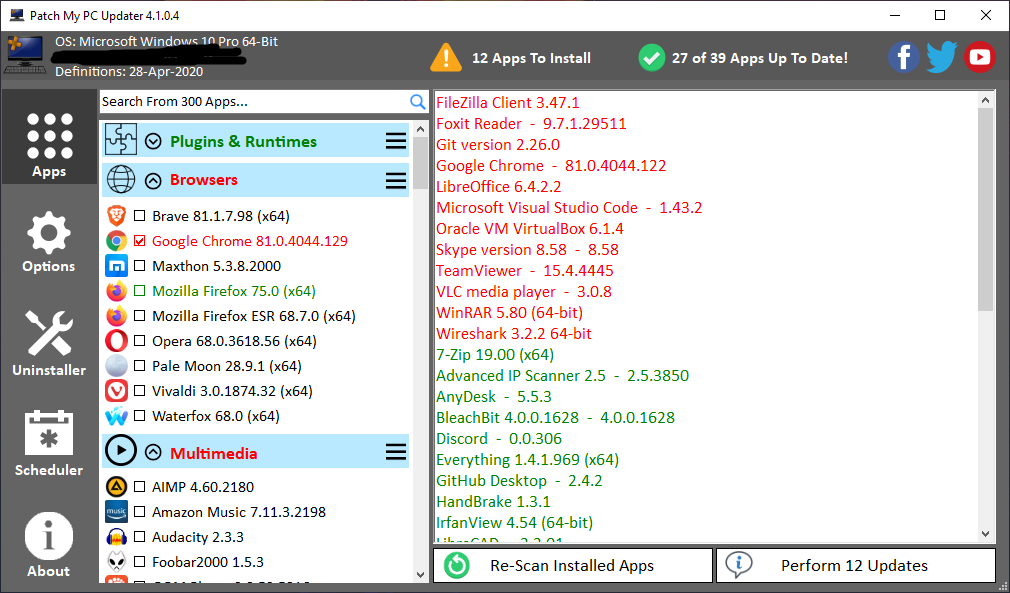The height and width of the screenshot is (593, 1010).
Task: Expand the Plugins & Runtimes category chevron
Action: (x=153, y=141)
